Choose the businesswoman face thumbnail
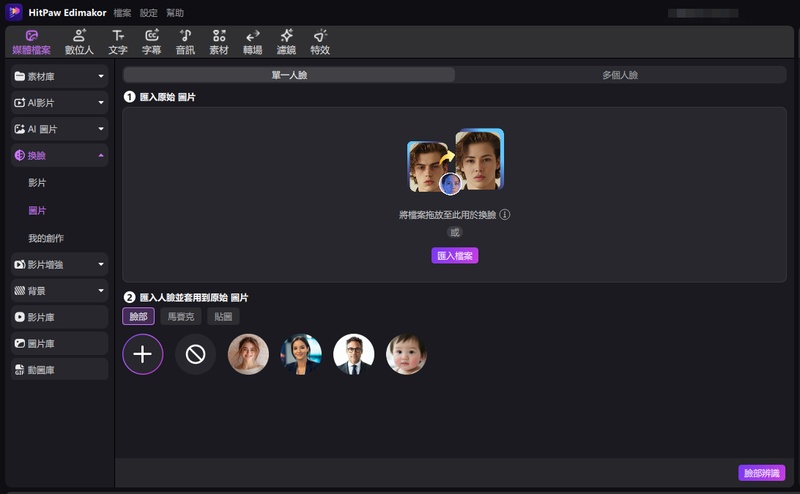The width and height of the screenshot is (800, 494). [301, 354]
